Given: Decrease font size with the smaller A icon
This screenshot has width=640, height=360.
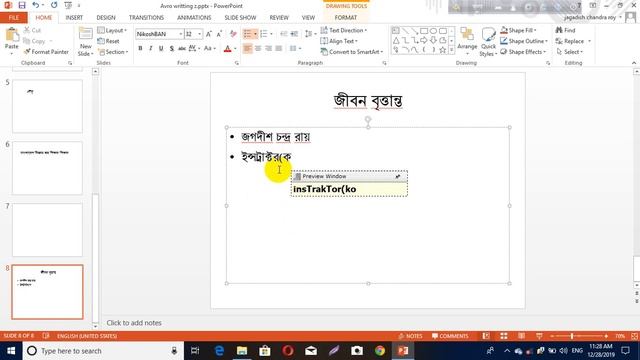Looking at the screenshot, I should point(220,34).
